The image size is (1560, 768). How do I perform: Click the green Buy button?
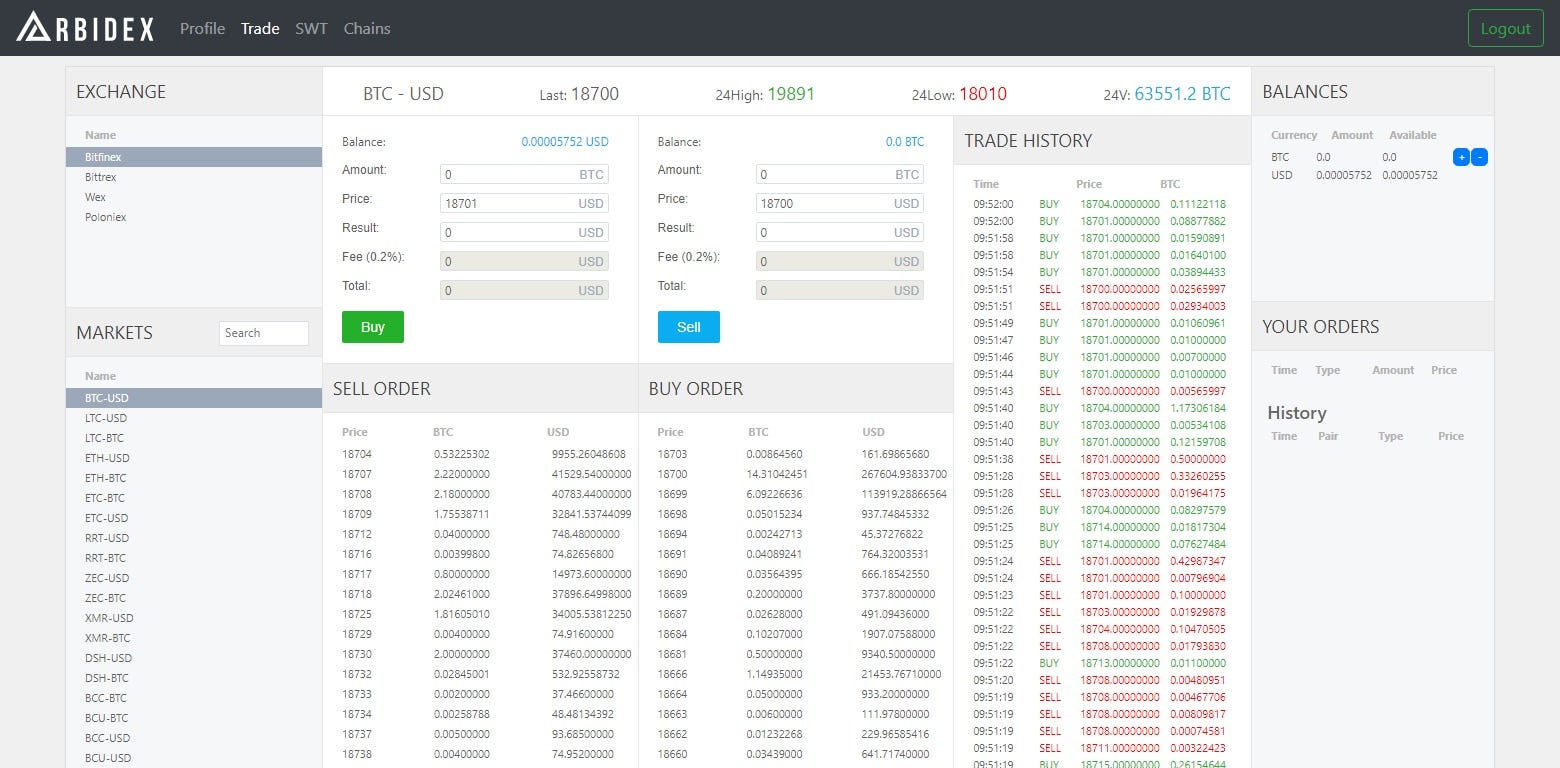[x=372, y=327]
